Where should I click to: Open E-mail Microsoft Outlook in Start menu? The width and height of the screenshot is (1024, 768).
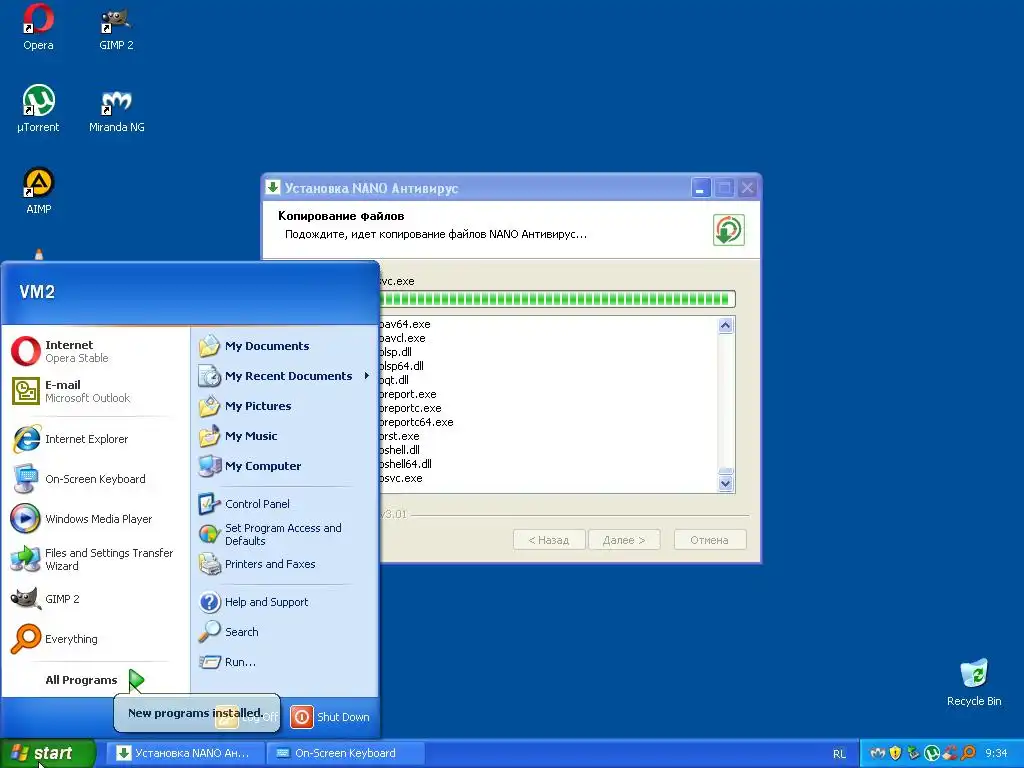[x=95, y=391]
